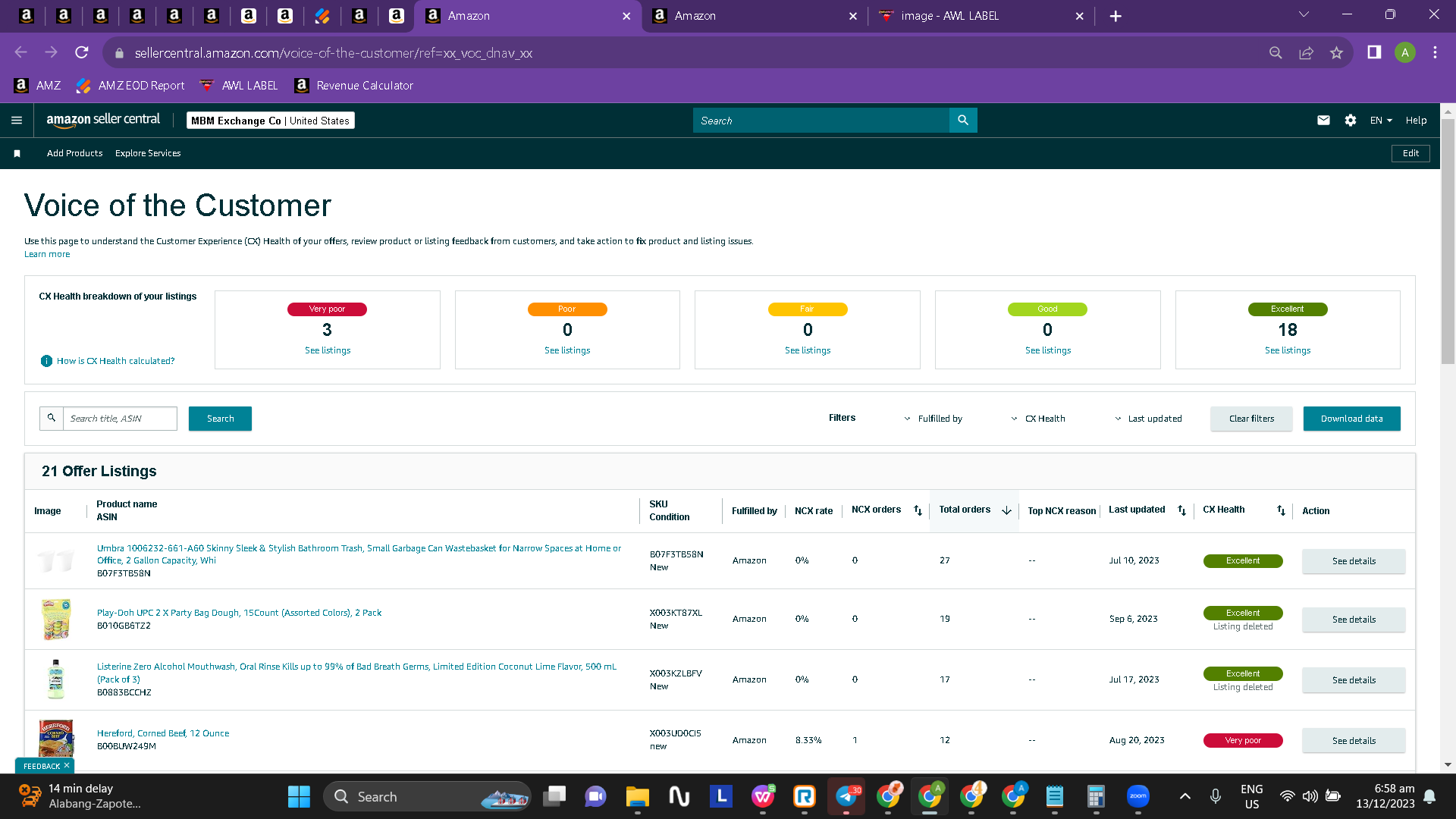Click the Seller Central top search field
This screenshot has width=1456, height=819.
tap(821, 120)
